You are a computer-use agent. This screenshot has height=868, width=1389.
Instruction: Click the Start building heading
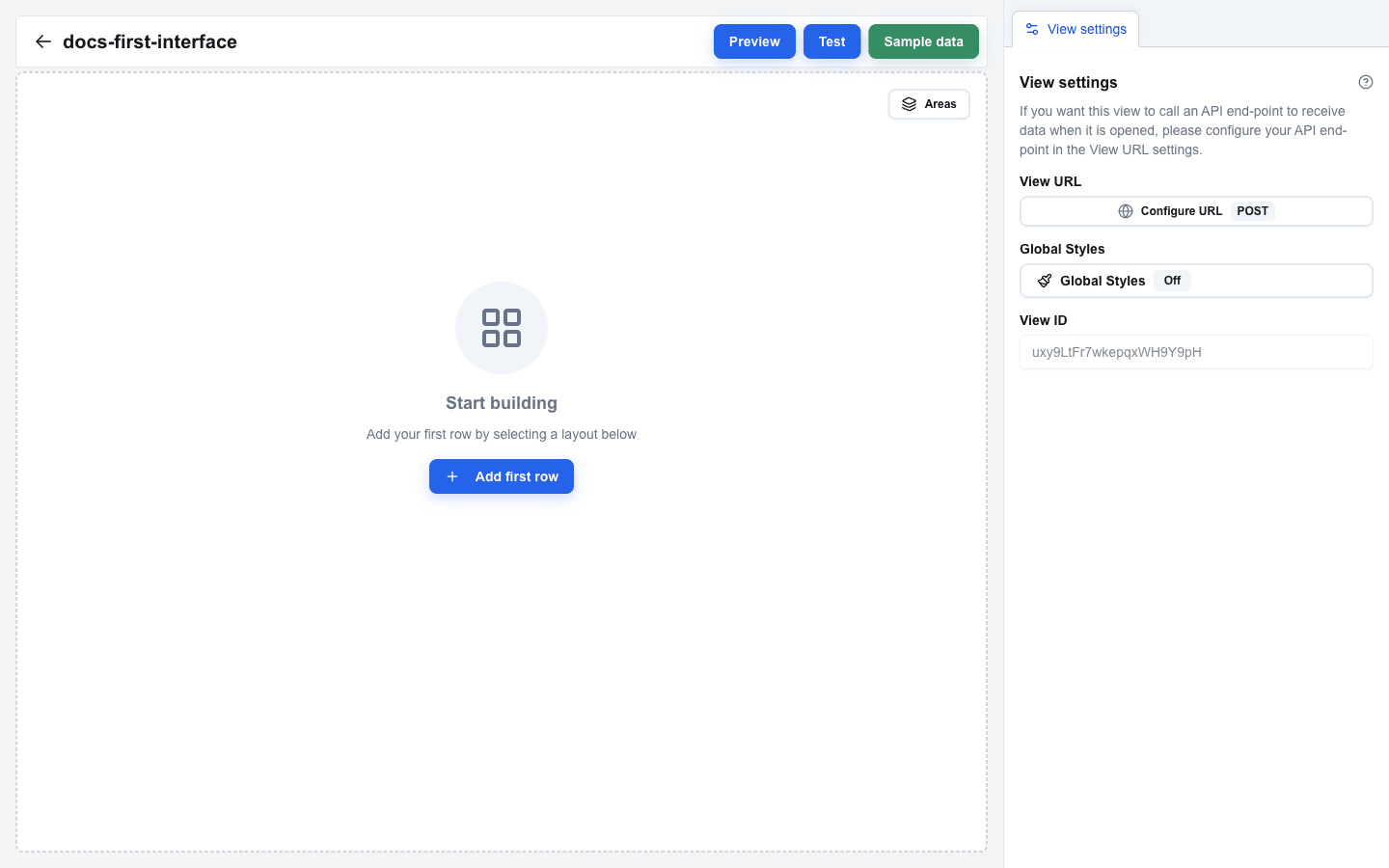(x=502, y=403)
